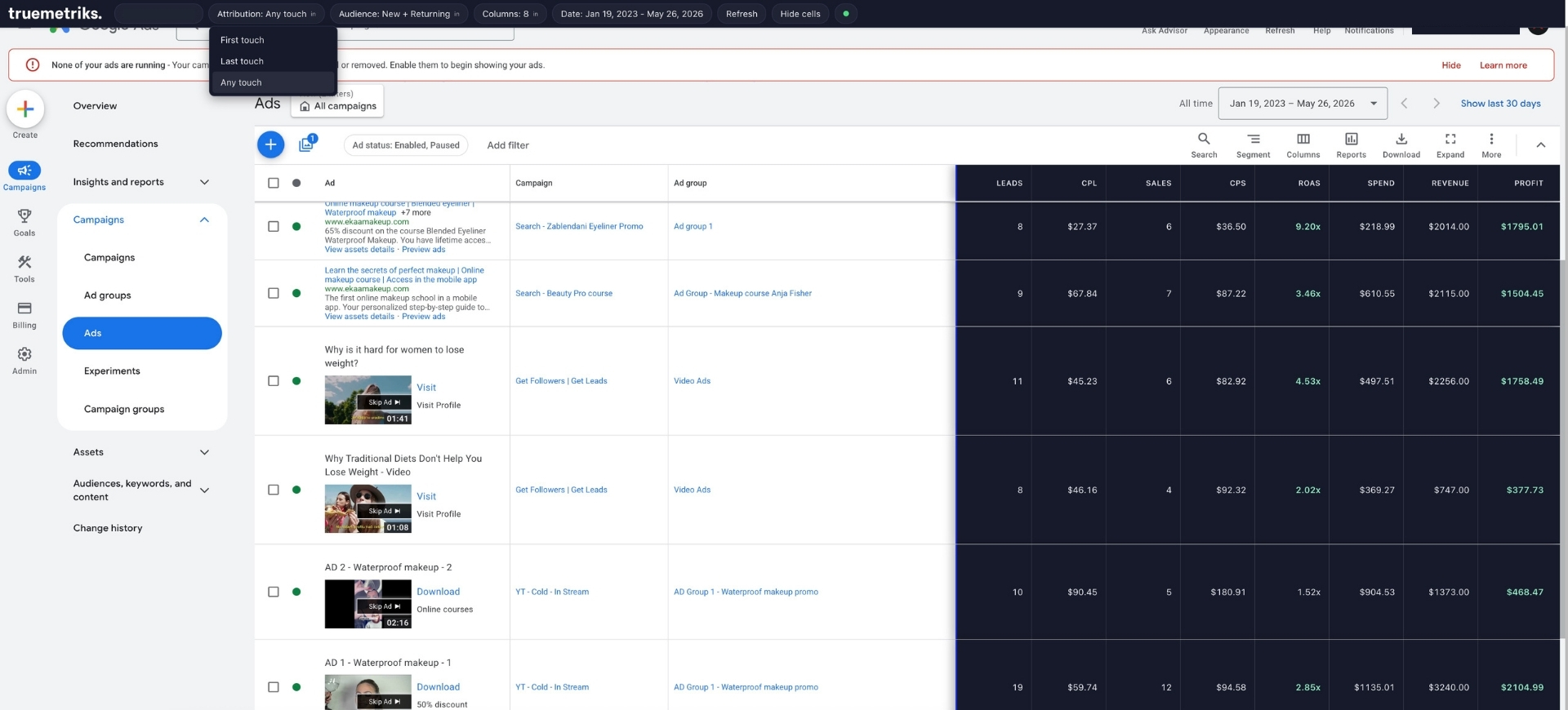The height and width of the screenshot is (710, 1568).
Task: Open the Admin gear icon
Action: click(24, 354)
